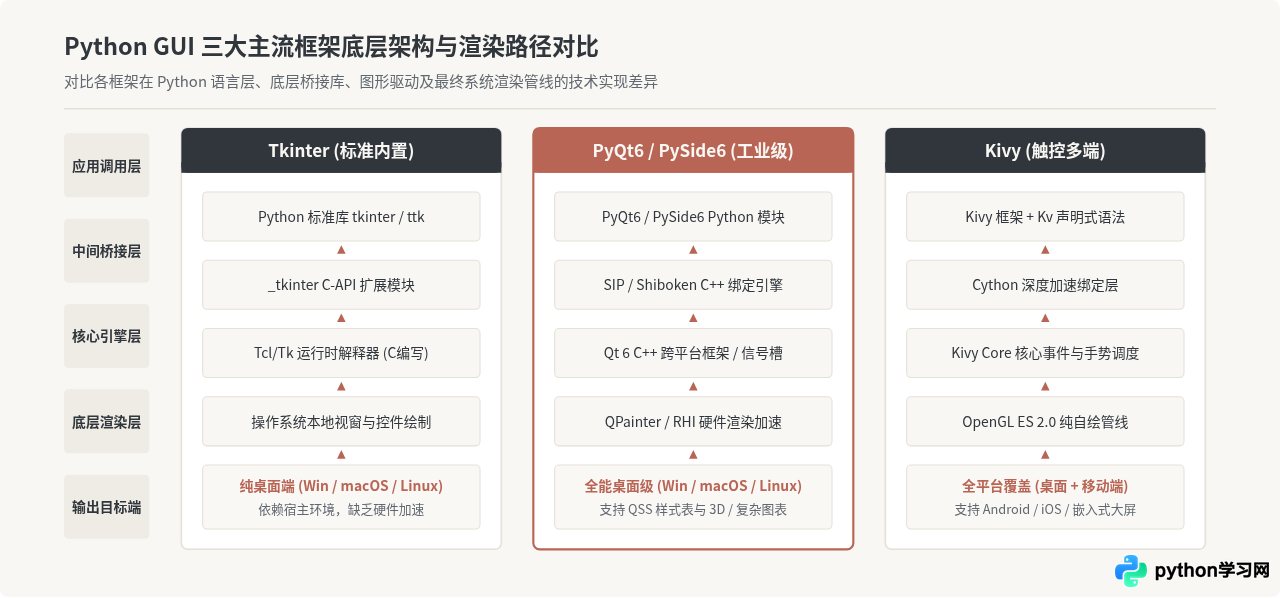Click the Kivy Core 核心事件与手势调度 box
1280x598 pixels.
tap(1045, 353)
